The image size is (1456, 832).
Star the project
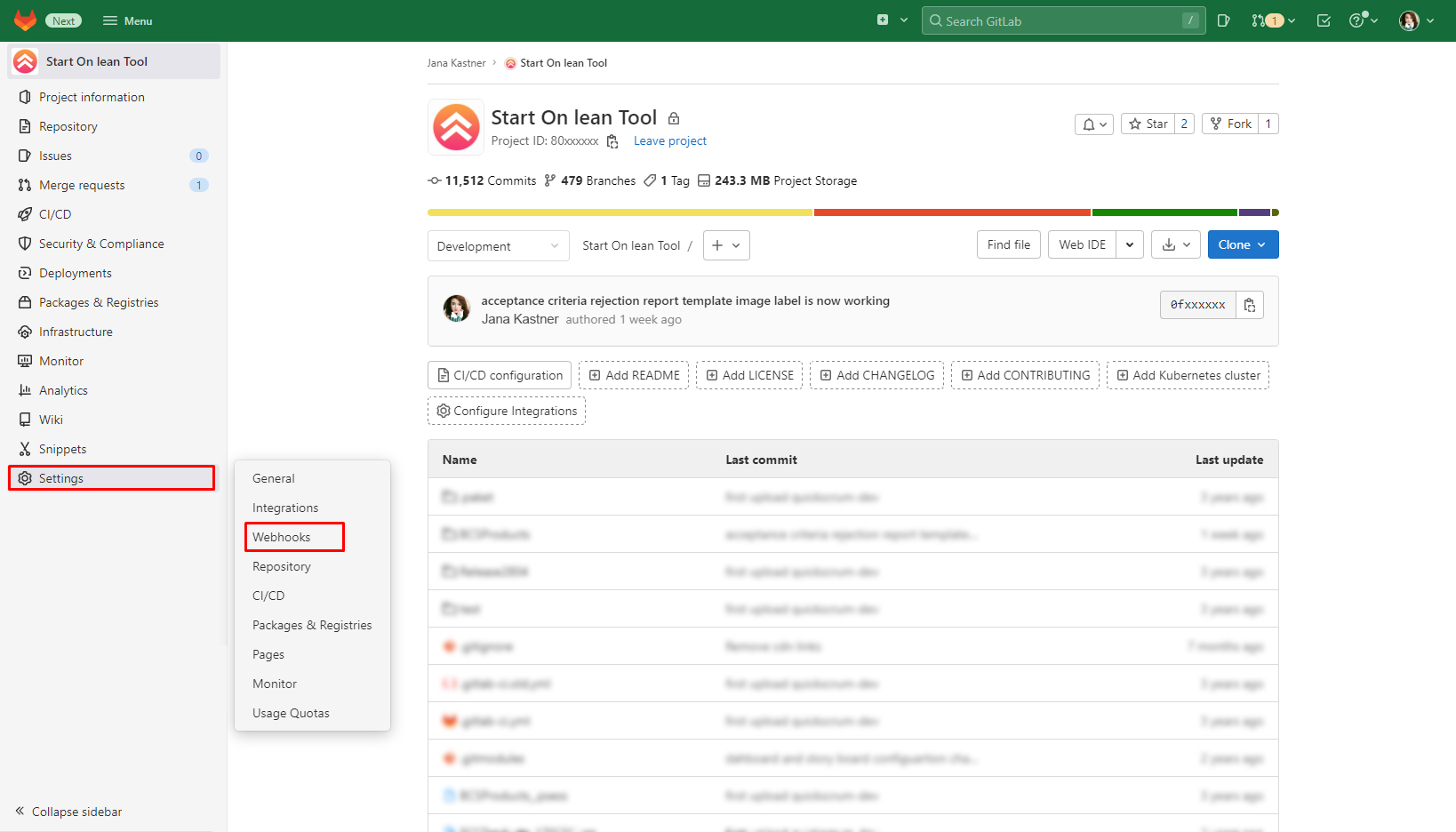pos(1148,124)
